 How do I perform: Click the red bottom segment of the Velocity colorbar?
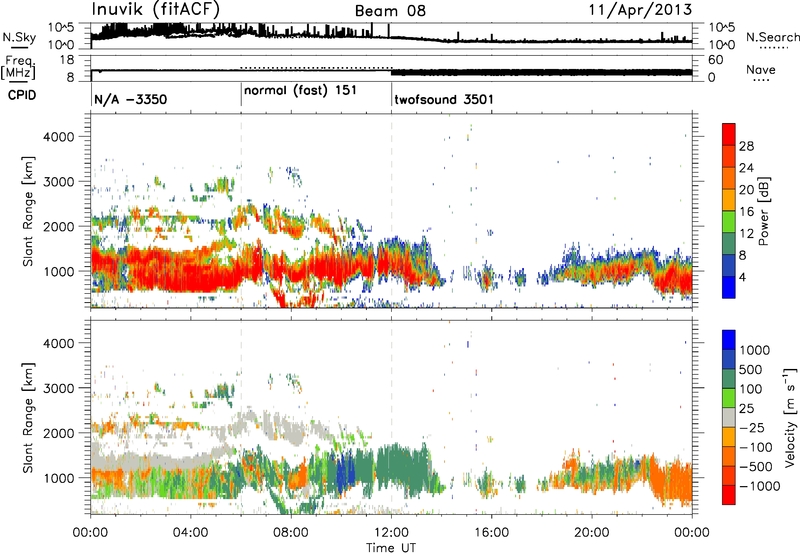[x=729, y=495]
